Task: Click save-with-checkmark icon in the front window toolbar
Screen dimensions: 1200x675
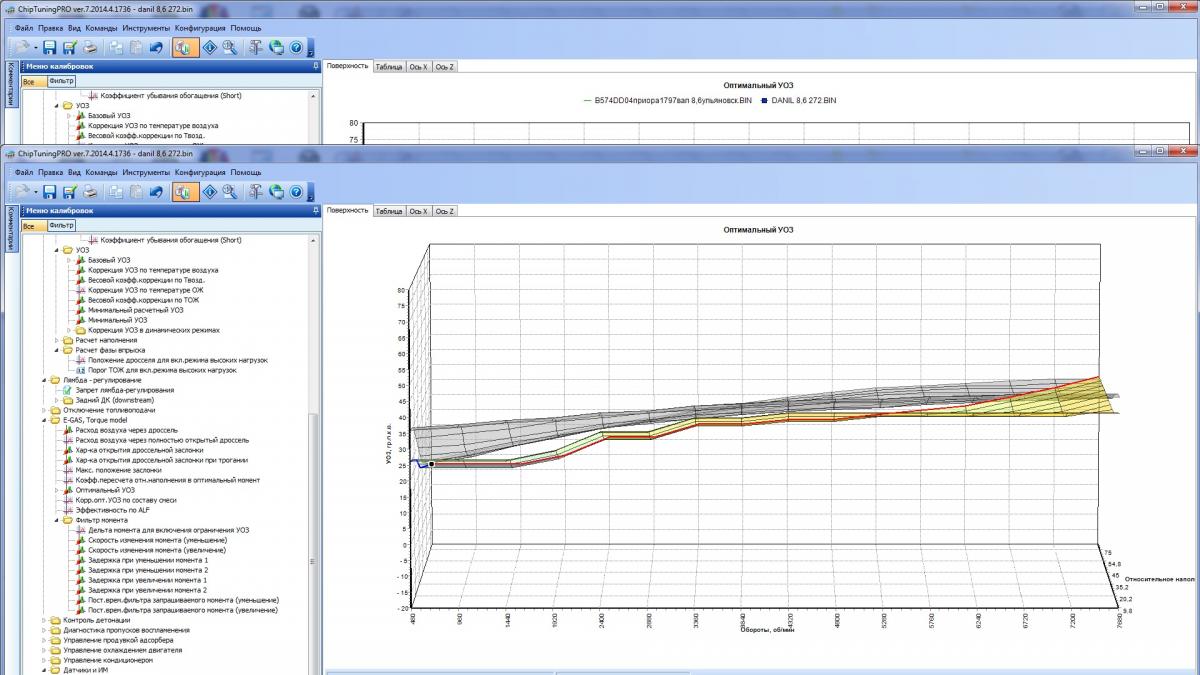Action: (70, 192)
